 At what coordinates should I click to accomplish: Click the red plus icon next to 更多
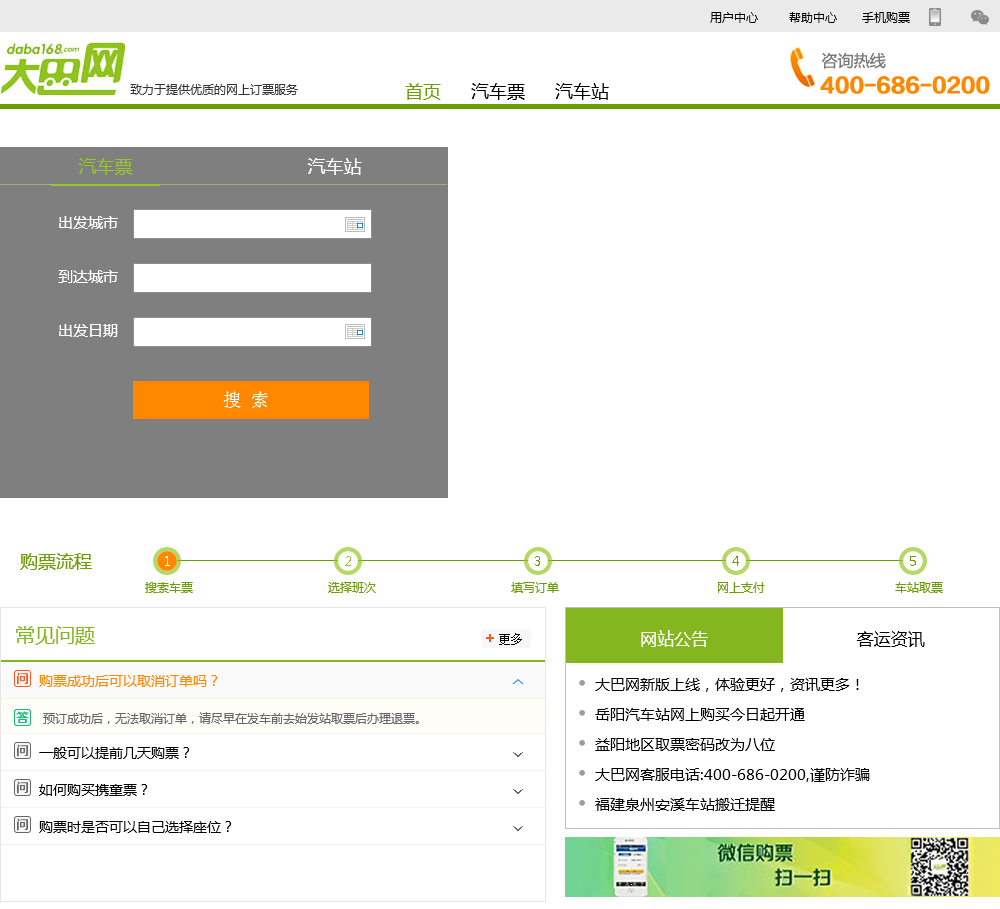tap(490, 638)
